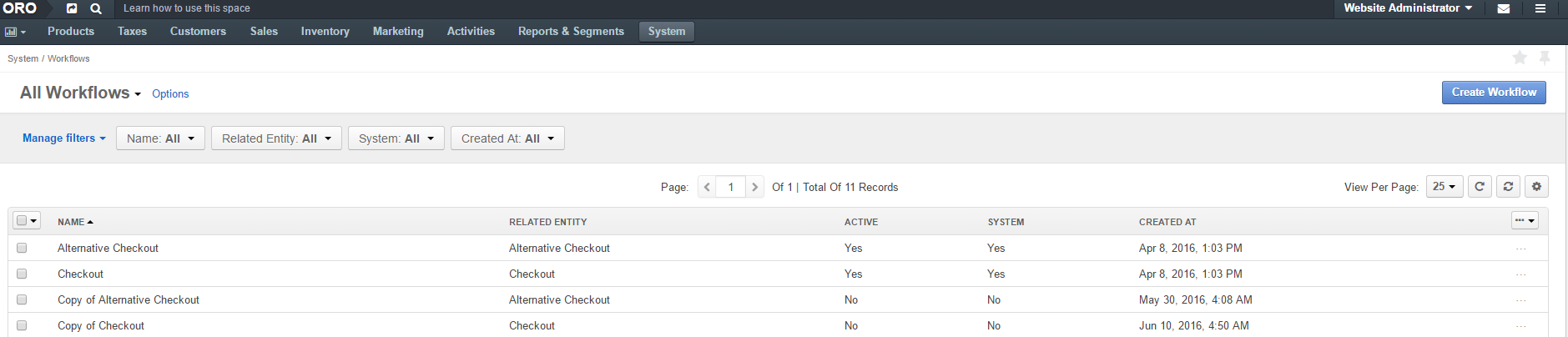
Task: Go to next page arrow
Action: click(x=754, y=187)
